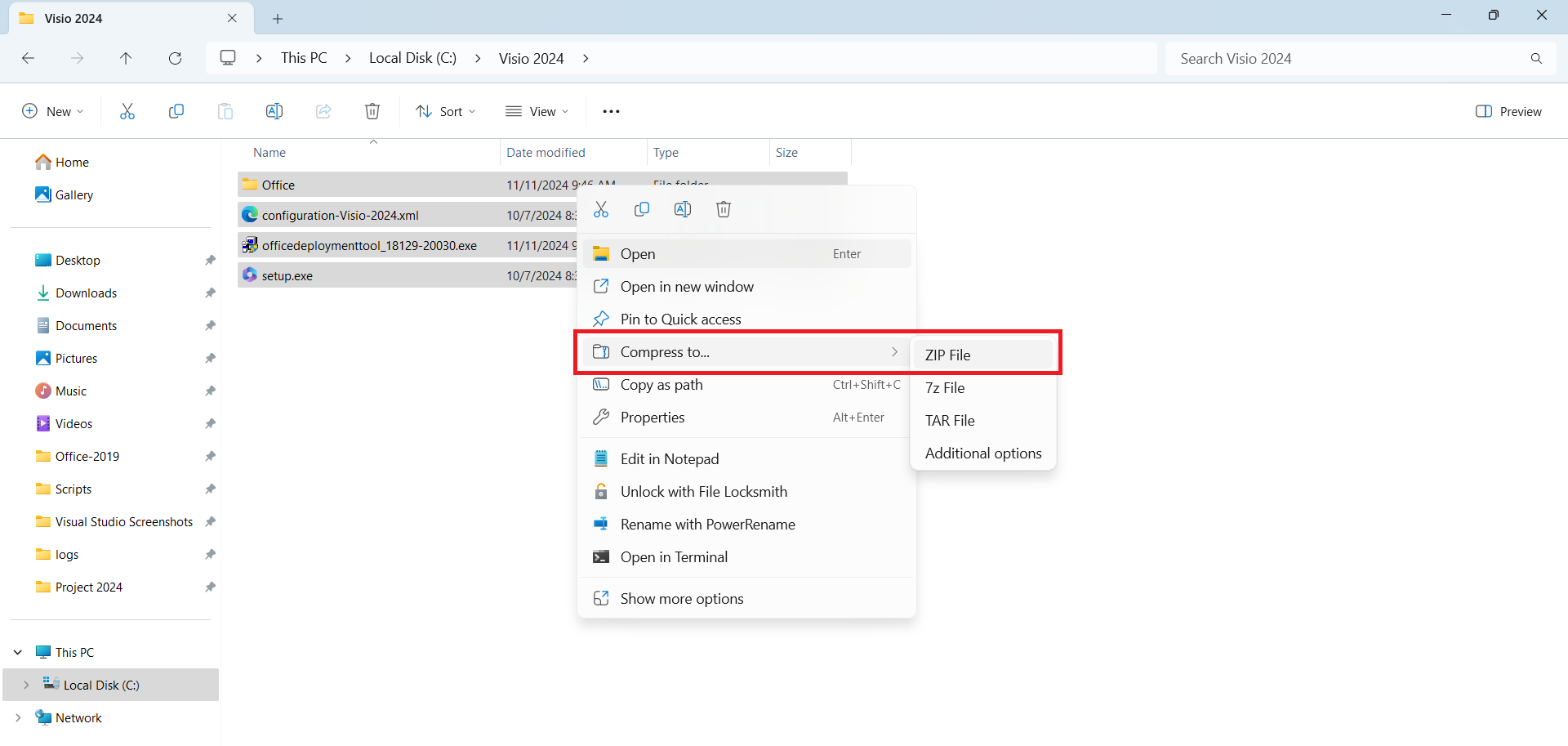
Task: Open the New dropdown menu
Action: click(x=53, y=111)
